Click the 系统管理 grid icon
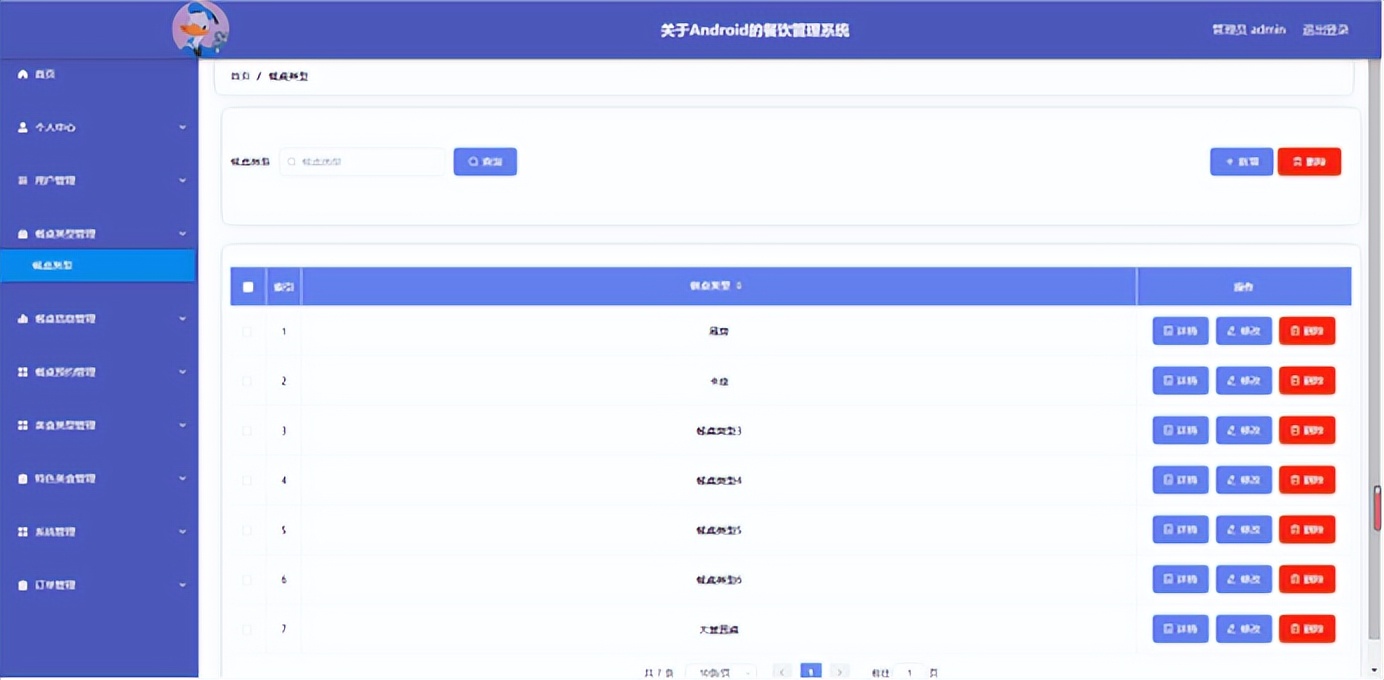This screenshot has height=680, width=1384. [x=22, y=531]
